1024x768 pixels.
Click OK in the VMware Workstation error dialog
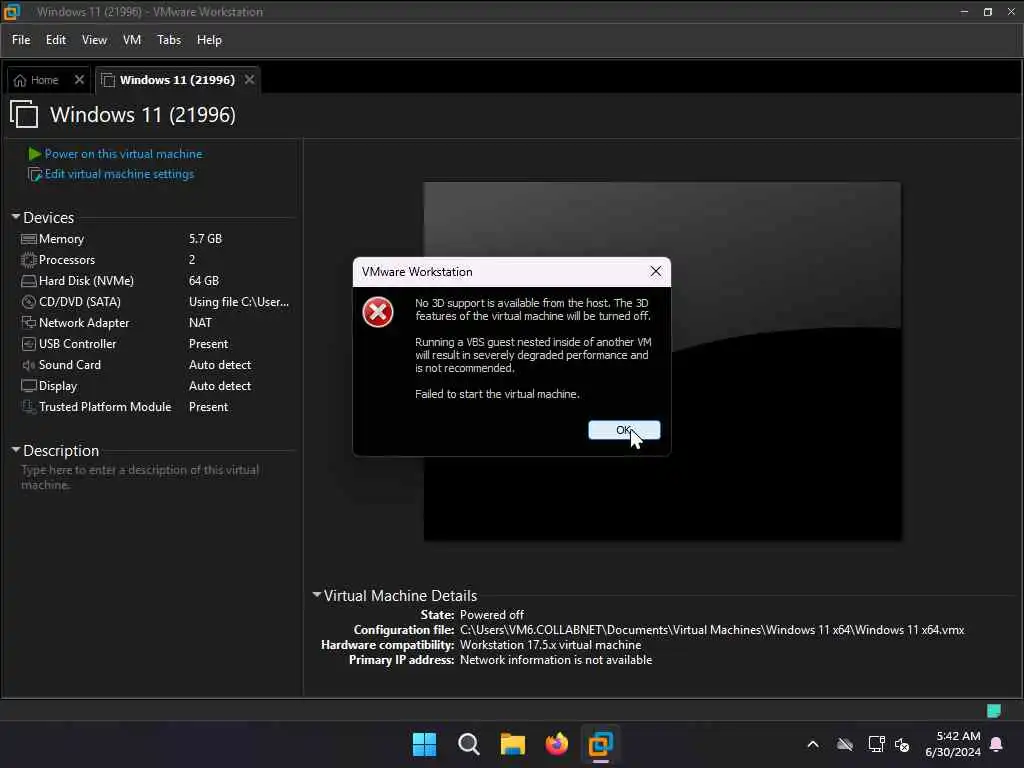pyautogui.click(x=624, y=430)
